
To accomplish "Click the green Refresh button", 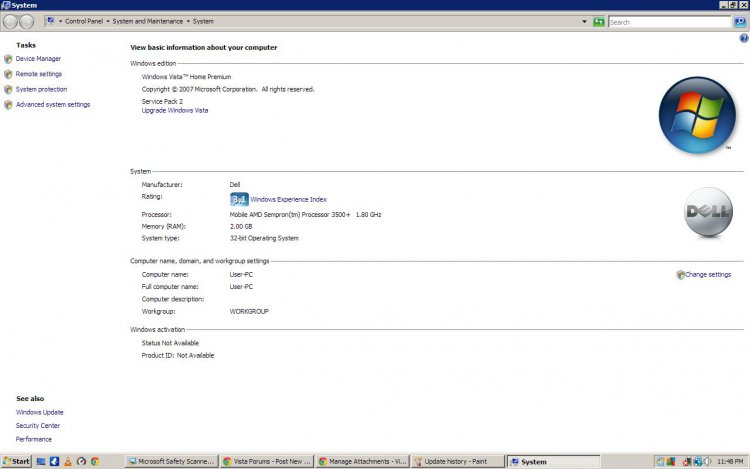I will coord(598,22).
